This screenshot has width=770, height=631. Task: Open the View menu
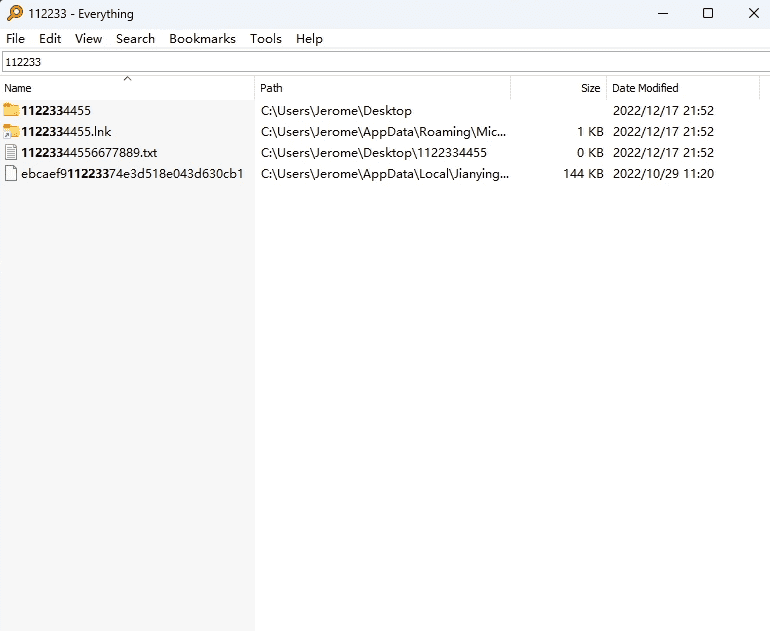click(x=88, y=38)
